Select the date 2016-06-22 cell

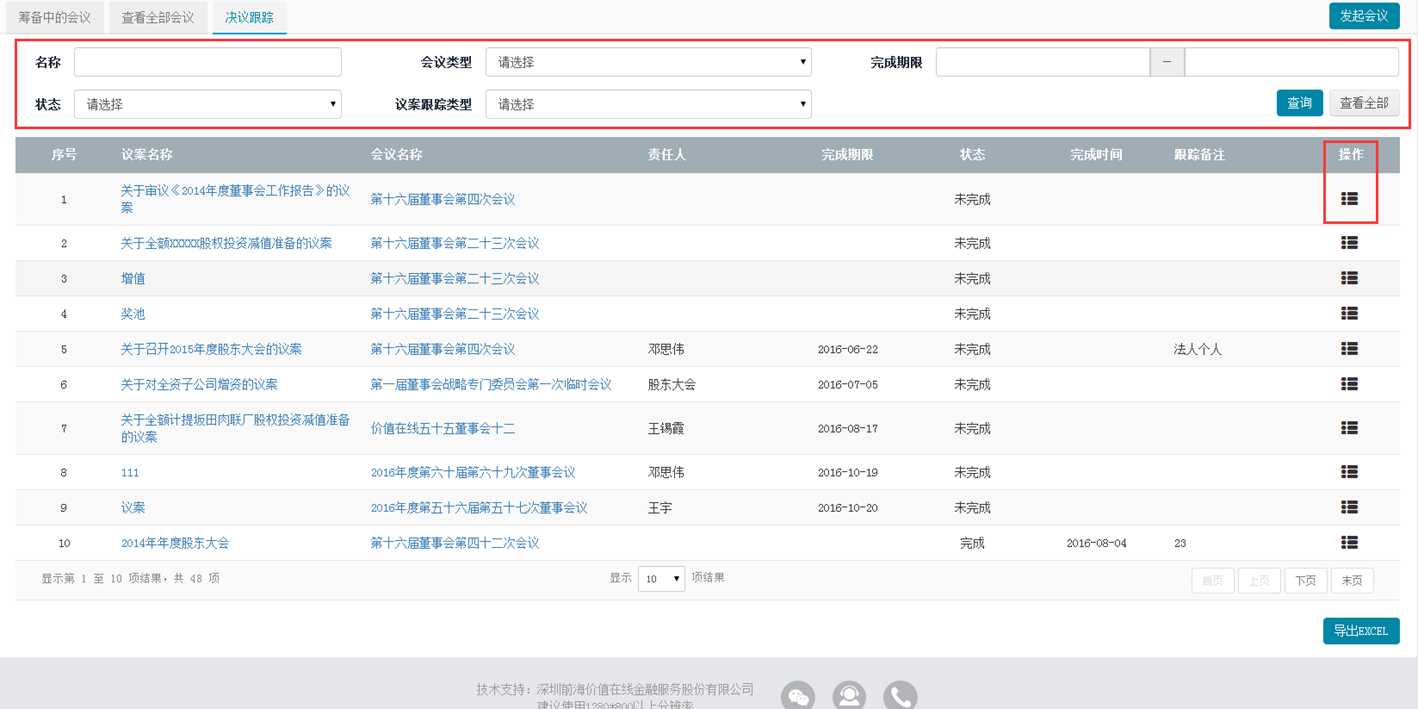[847, 349]
